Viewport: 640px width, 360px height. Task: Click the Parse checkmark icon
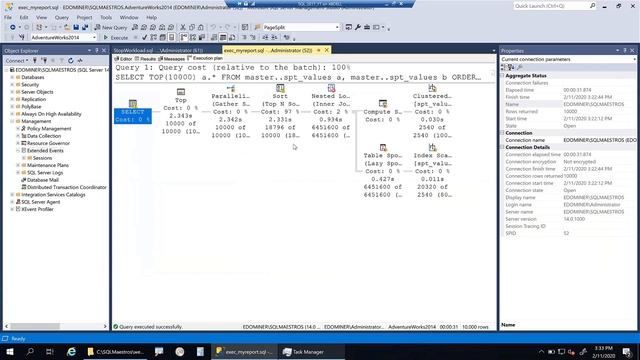click(144, 38)
